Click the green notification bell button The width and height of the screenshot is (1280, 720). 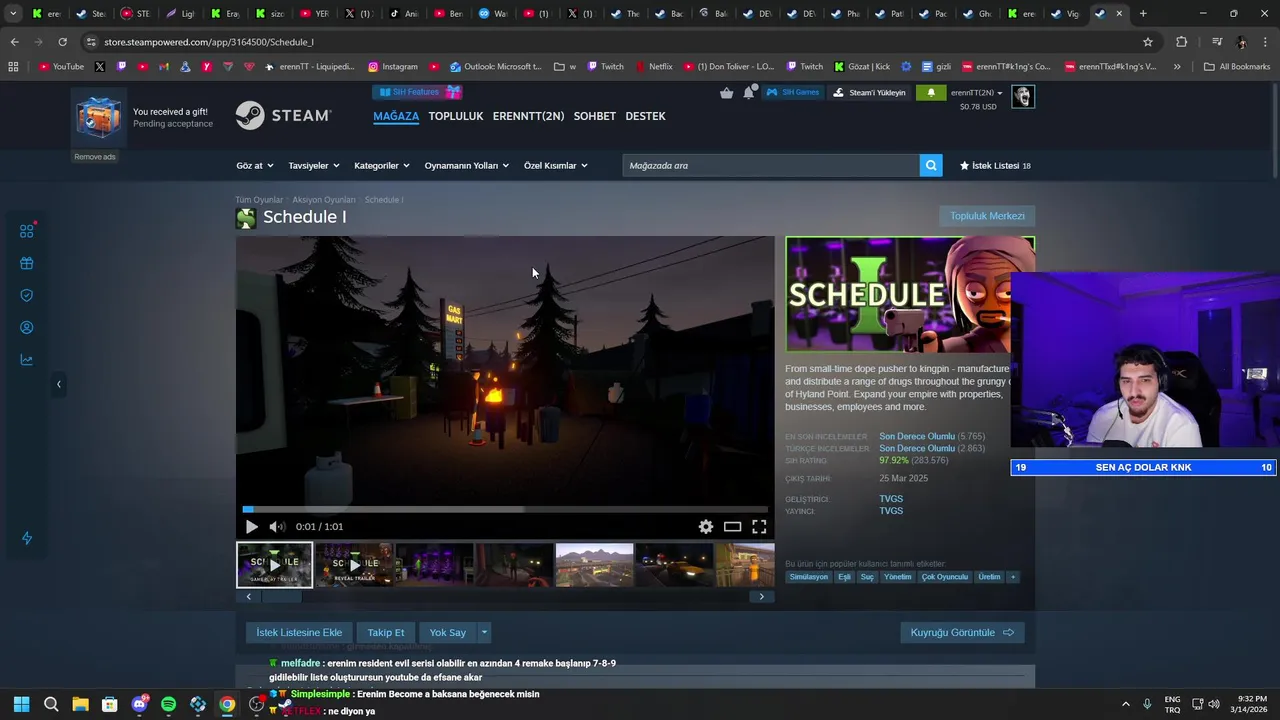point(931,93)
